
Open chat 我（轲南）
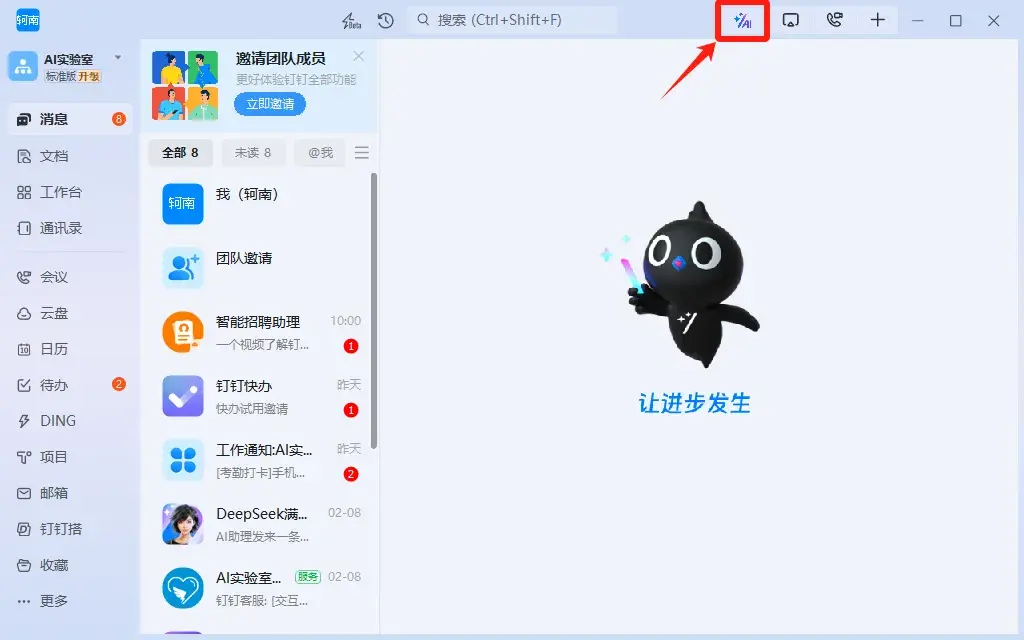259,204
